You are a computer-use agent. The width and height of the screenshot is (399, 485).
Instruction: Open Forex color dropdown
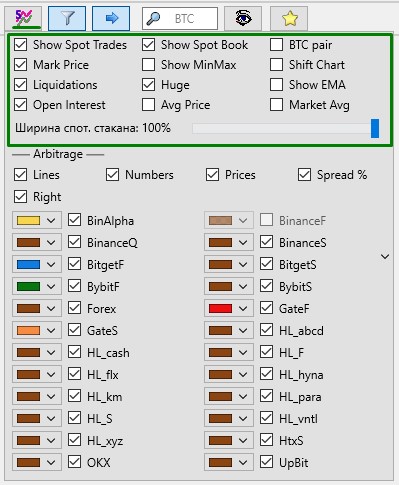coord(37,308)
